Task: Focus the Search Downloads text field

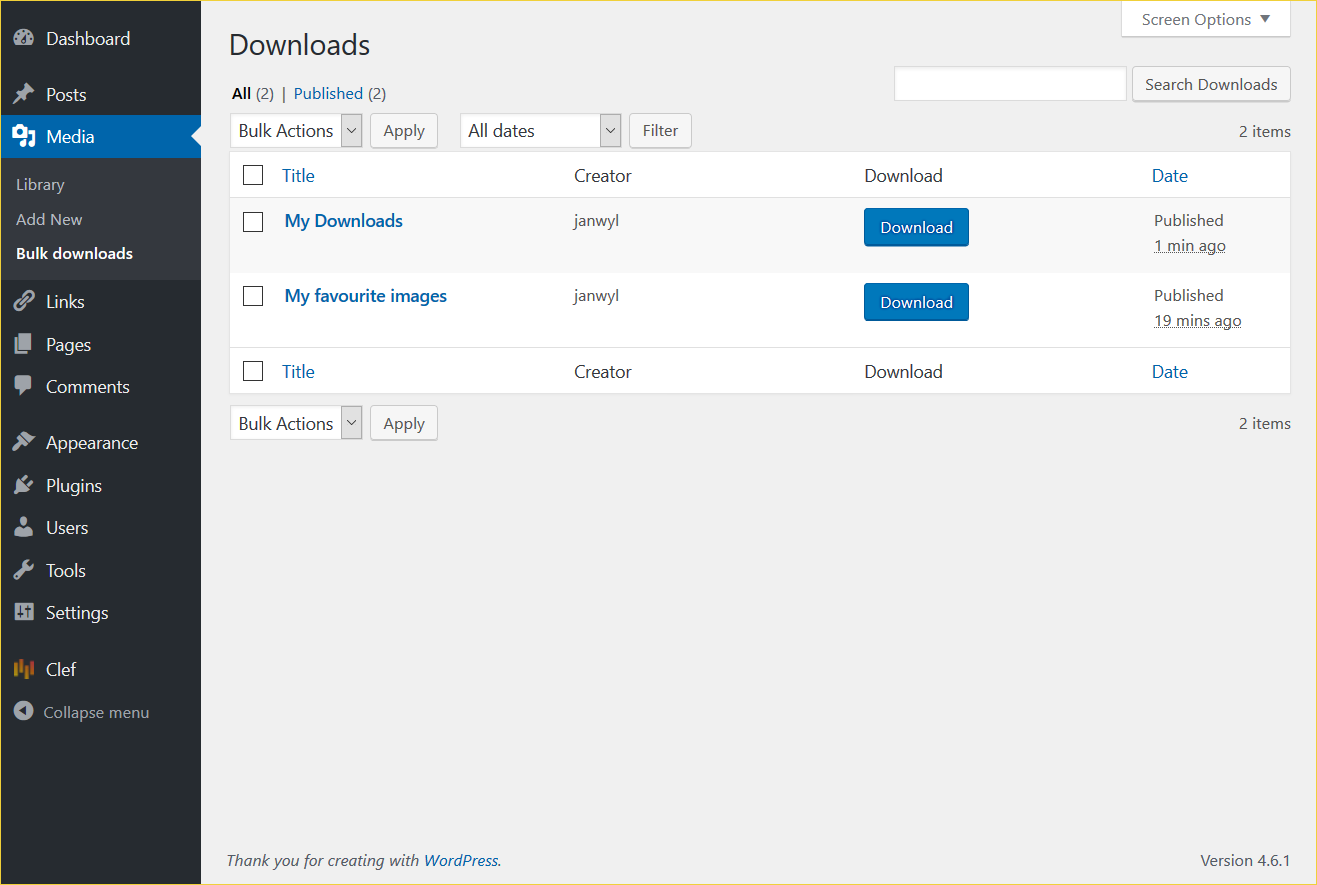Action: (1010, 85)
